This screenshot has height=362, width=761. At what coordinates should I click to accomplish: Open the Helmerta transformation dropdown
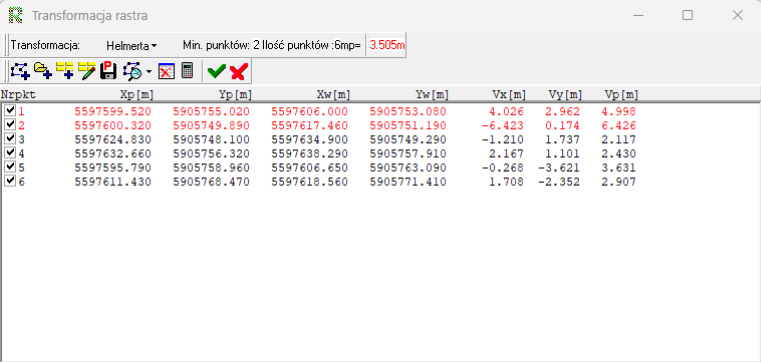pyautogui.click(x=131, y=46)
